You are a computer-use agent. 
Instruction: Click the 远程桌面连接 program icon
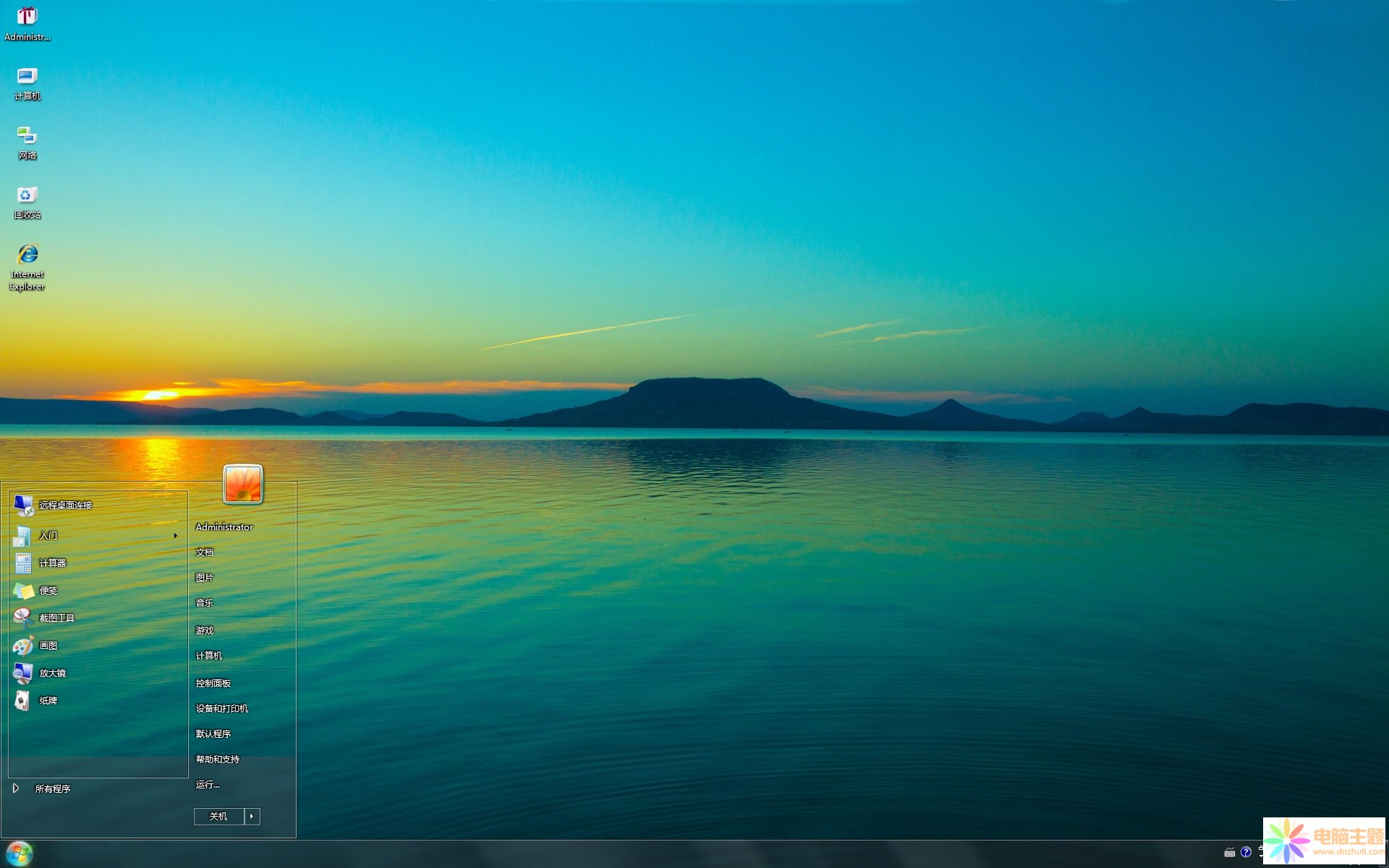pos(23,506)
